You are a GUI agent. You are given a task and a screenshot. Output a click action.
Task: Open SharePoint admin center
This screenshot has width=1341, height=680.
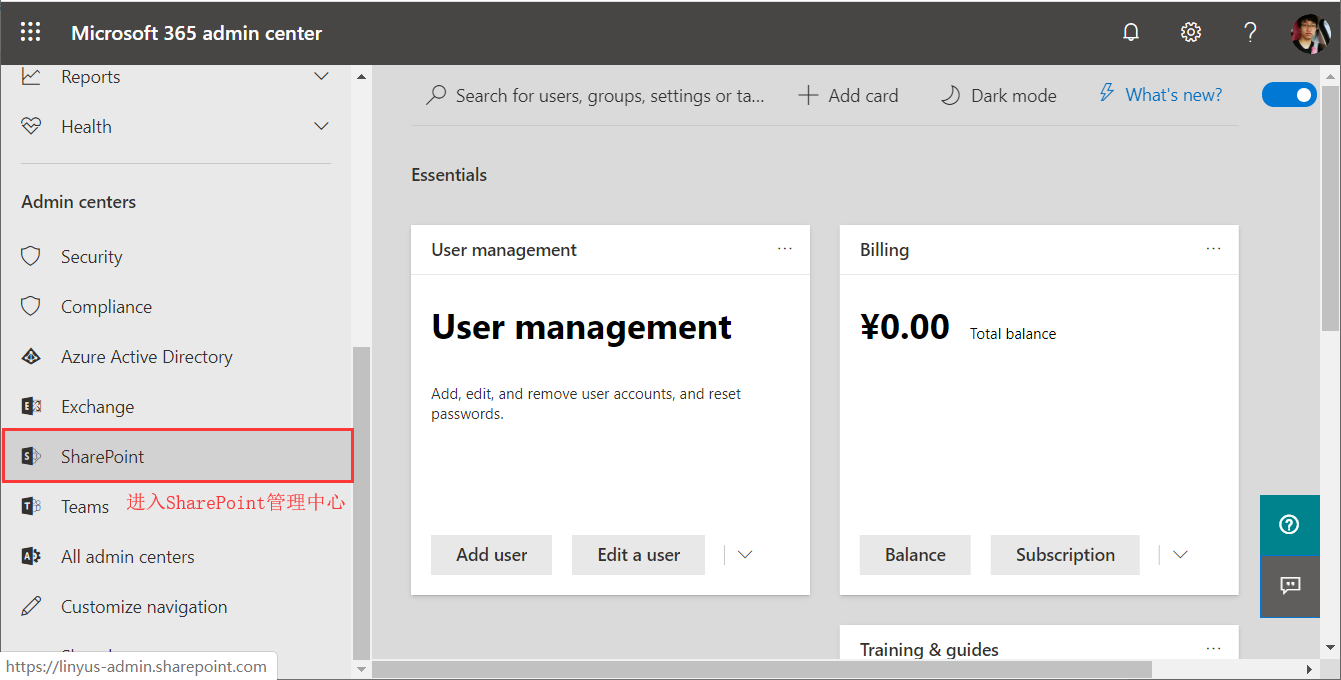click(x=176, y=456)
